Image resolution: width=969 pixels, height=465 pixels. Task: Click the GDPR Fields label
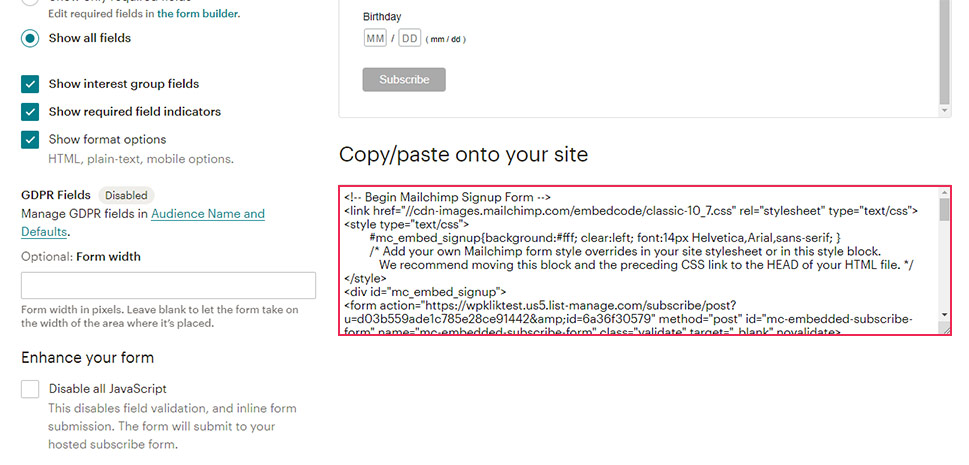56,195
